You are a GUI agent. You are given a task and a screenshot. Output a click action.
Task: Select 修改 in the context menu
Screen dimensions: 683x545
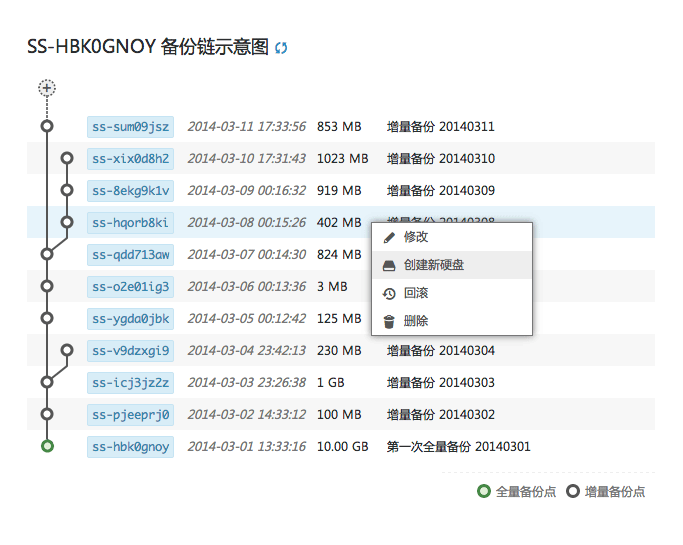pyautogui.click(x=416, y=238)
